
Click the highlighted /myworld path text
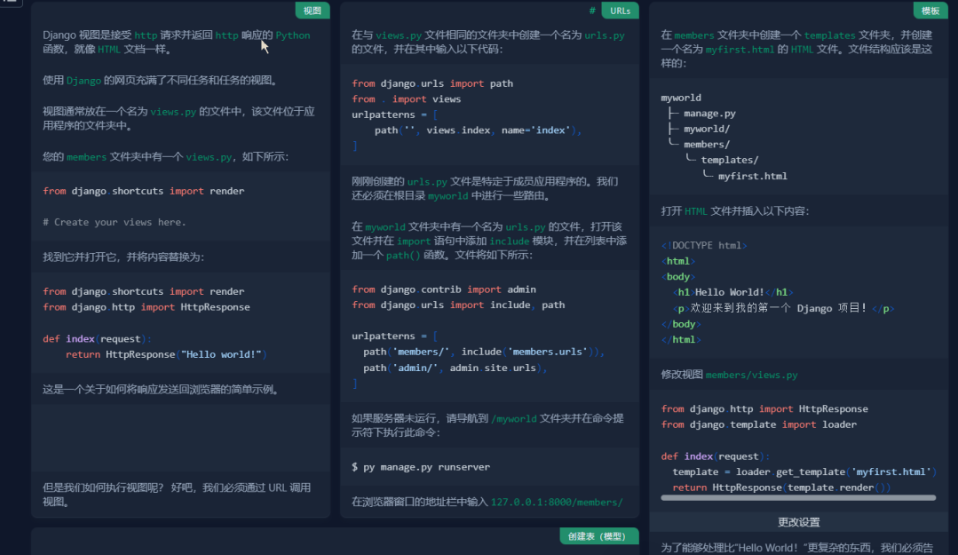(514, 419)
